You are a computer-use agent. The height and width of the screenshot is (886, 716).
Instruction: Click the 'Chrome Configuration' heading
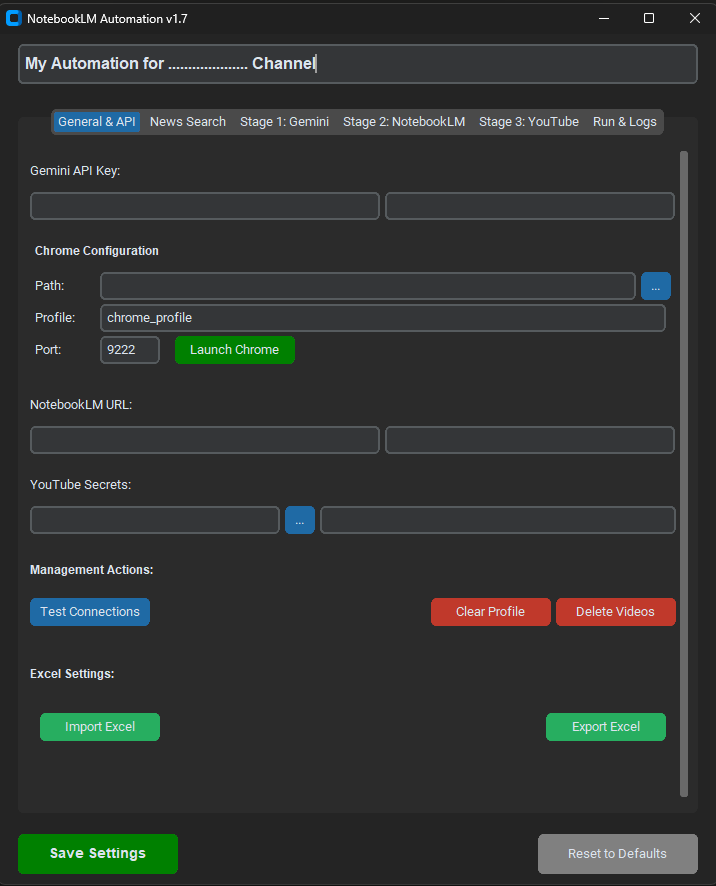pos(97,251)
